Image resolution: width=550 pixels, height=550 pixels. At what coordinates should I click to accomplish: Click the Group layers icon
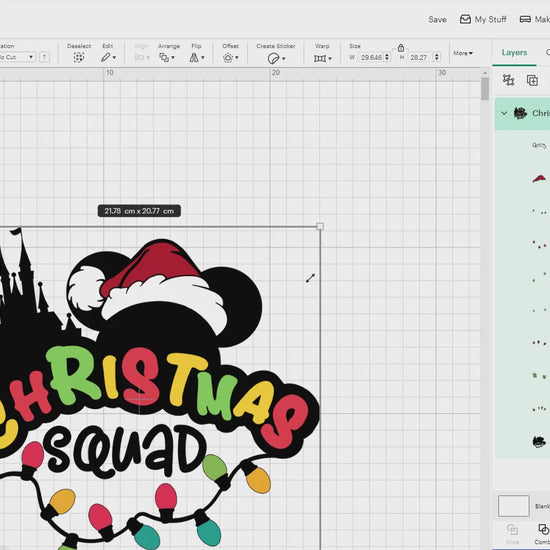tap(508, 80)
